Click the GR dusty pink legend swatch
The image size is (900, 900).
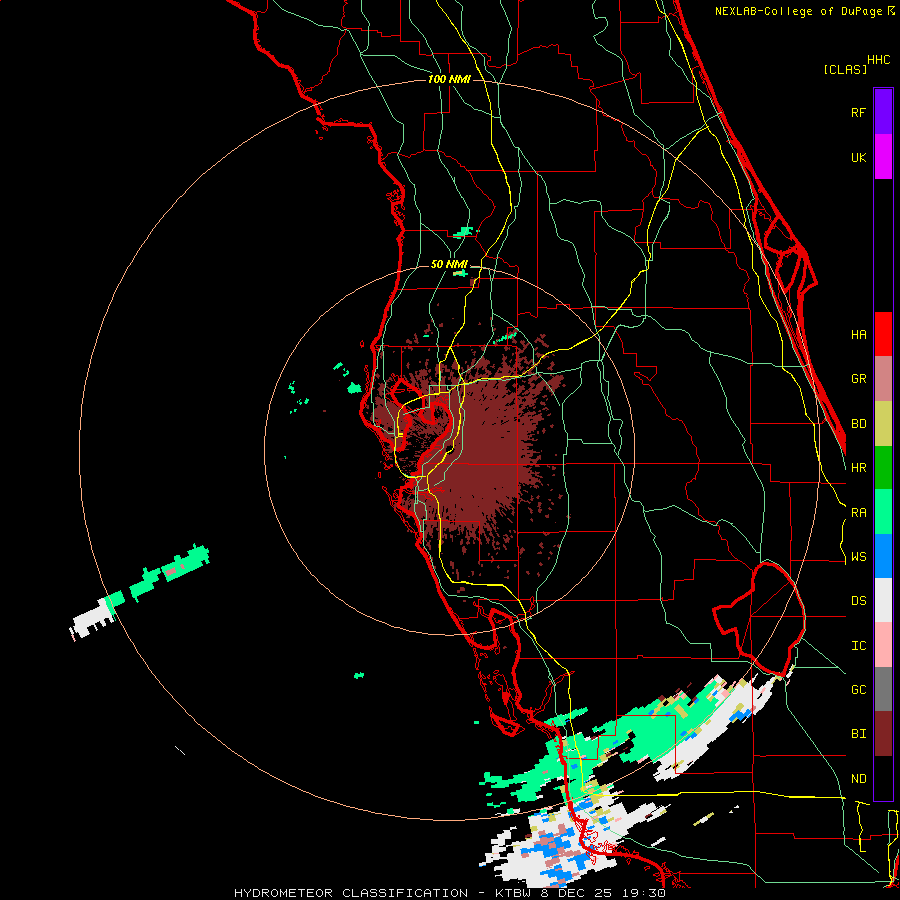click(883, 378)
